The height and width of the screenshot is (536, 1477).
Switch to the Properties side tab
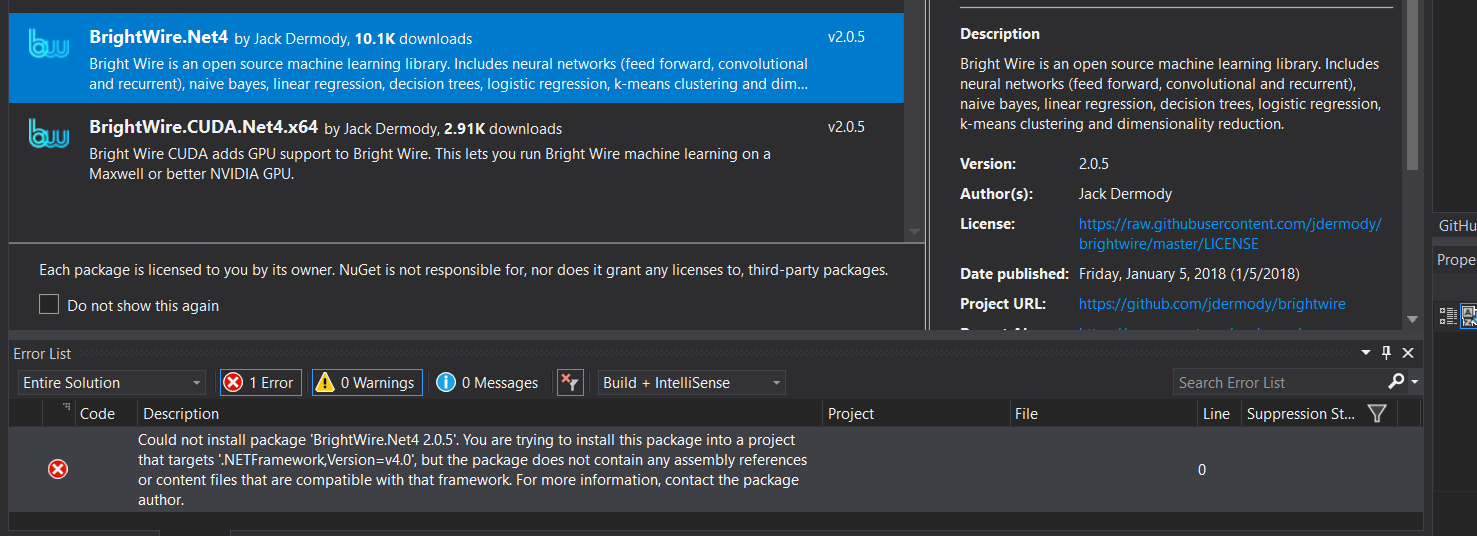(1457, 260)
